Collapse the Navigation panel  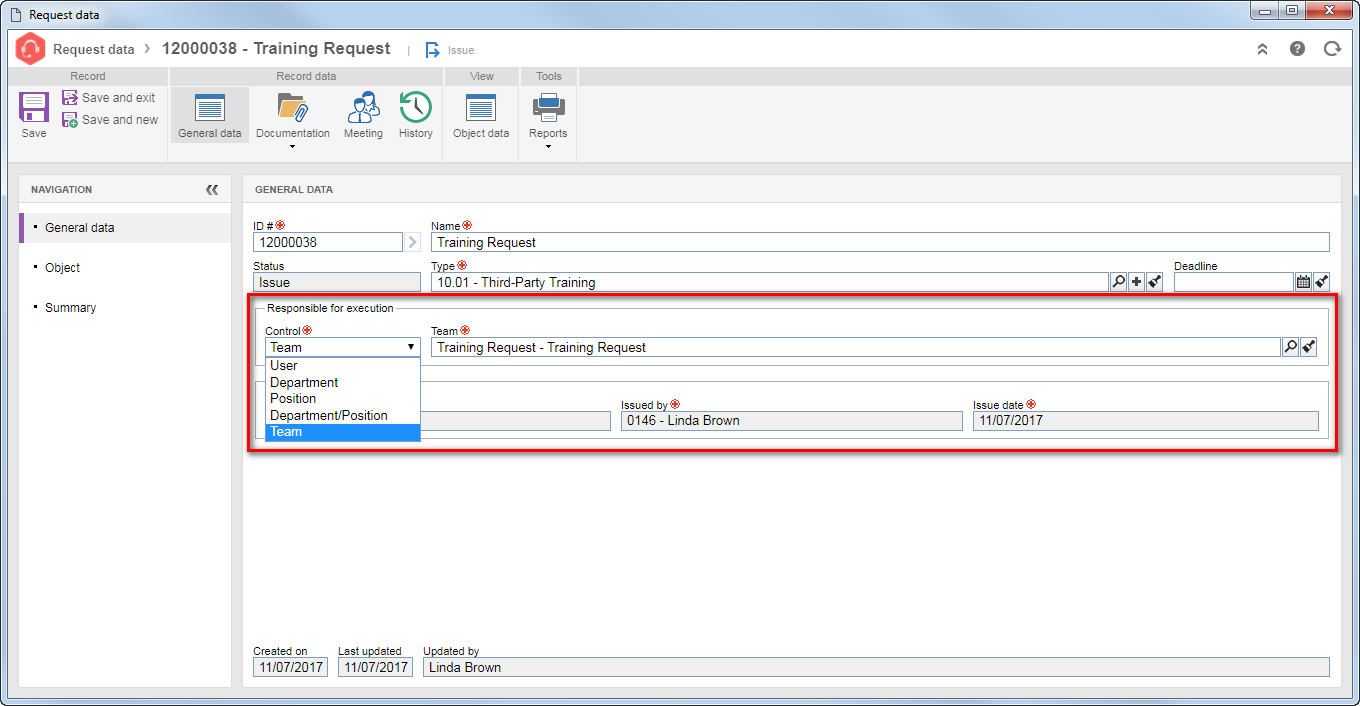coord(212,189)
